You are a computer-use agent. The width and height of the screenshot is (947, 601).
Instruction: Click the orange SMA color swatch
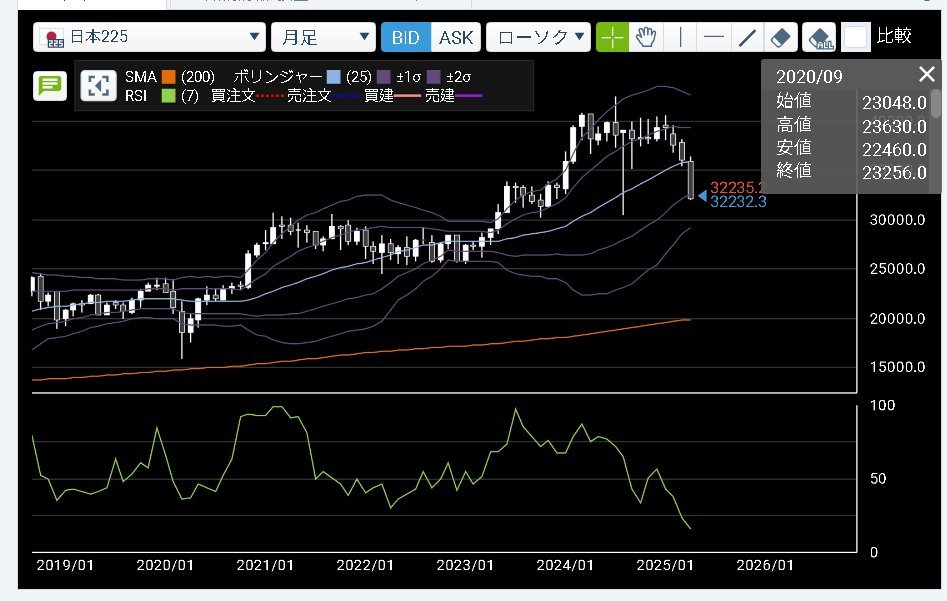coord(168,77)
